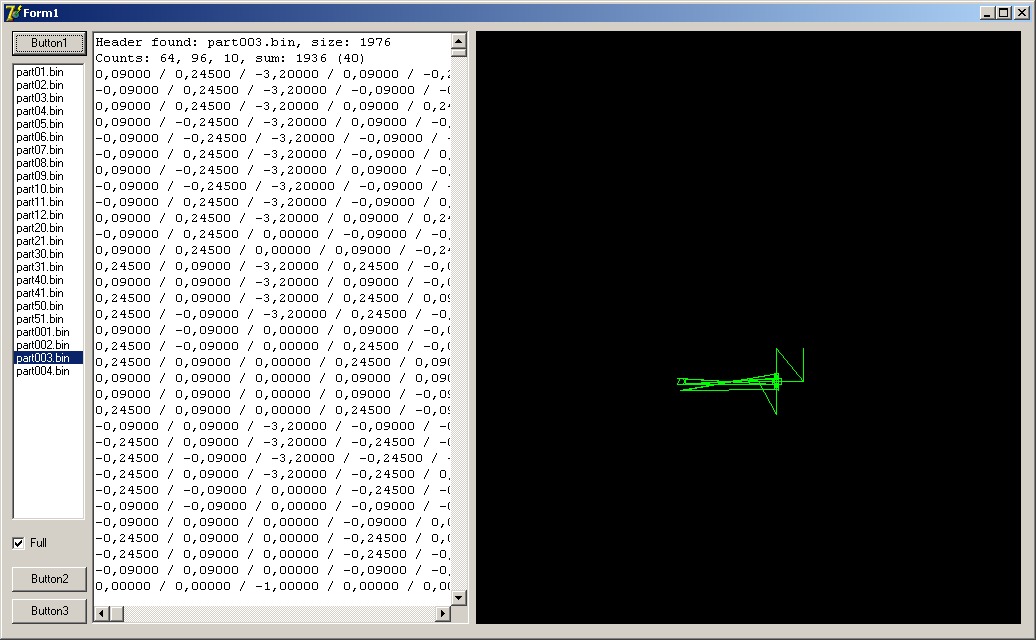1036x640 pixels.
Task: Minimize the Form1 window
Action: pyautogui.click(x=988, y=13)
